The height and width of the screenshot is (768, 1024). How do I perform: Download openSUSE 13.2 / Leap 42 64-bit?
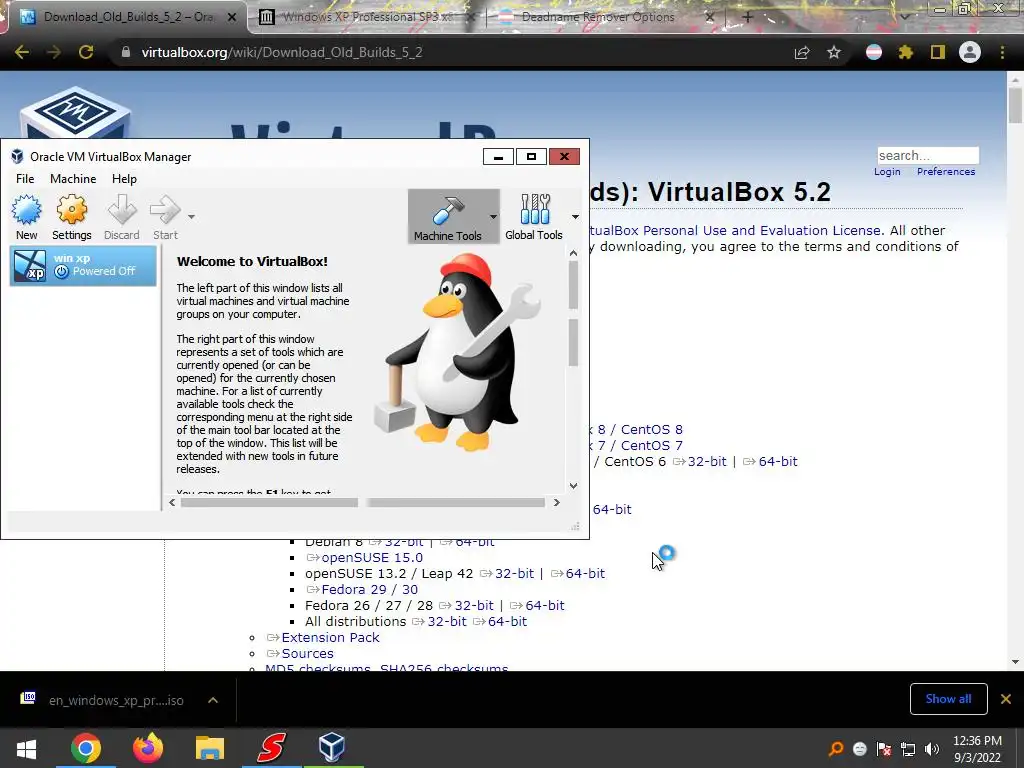(585, 573)
